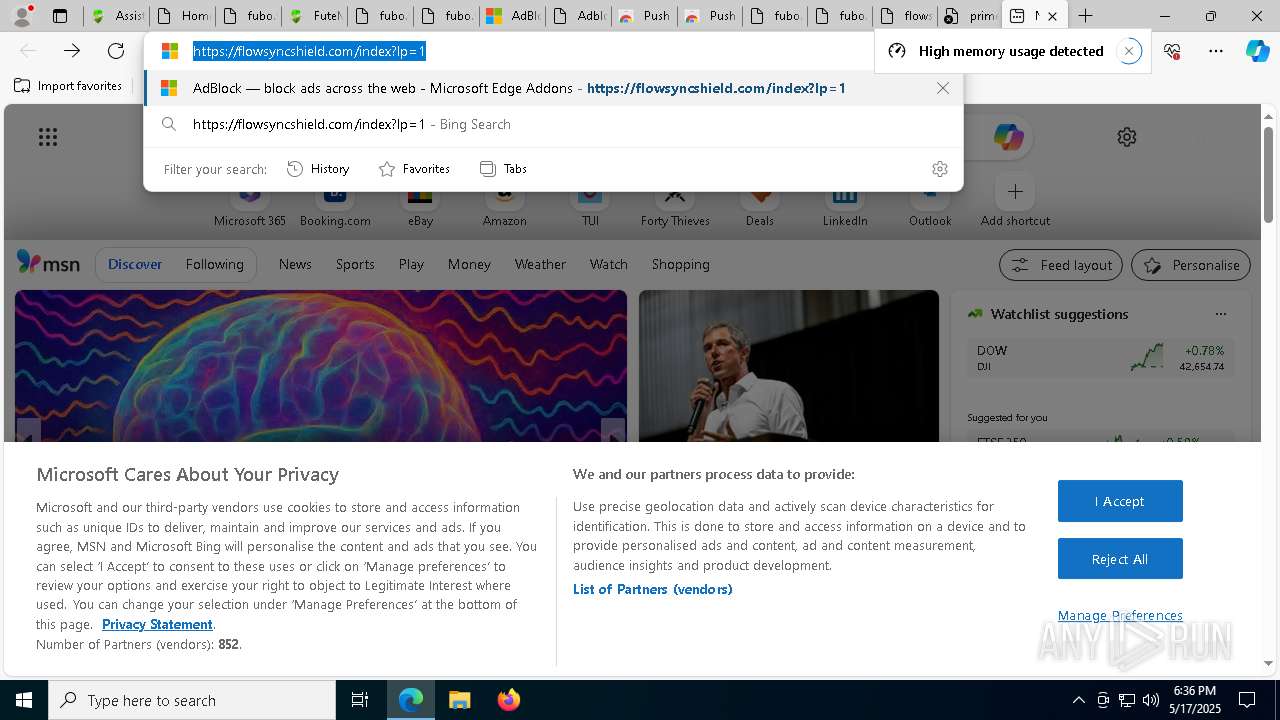Open File Explorer from taskbar
The height and width of the screenshot is (720, 1280).
459,700
